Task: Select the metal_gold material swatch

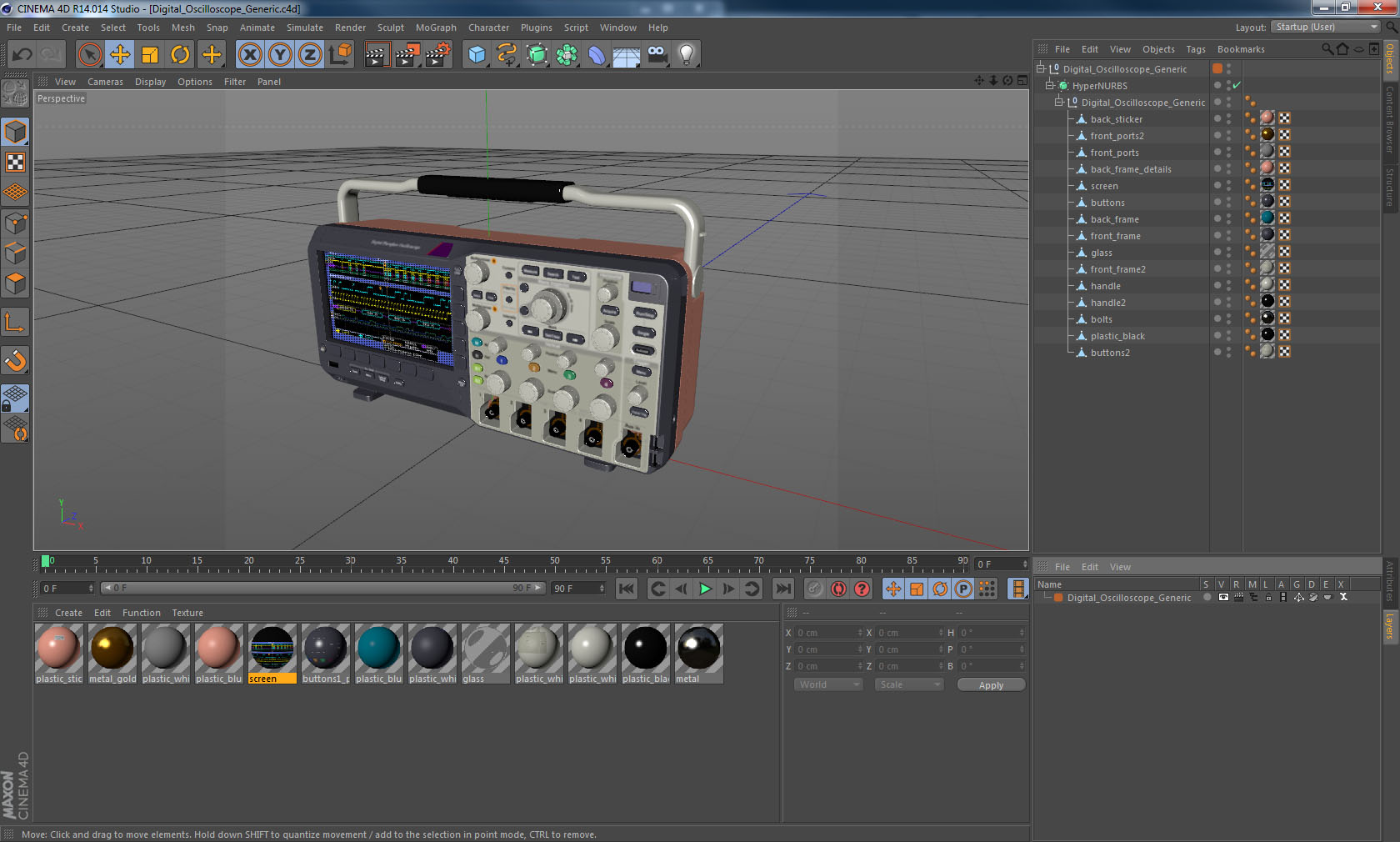Action: (x=112, y=654)
